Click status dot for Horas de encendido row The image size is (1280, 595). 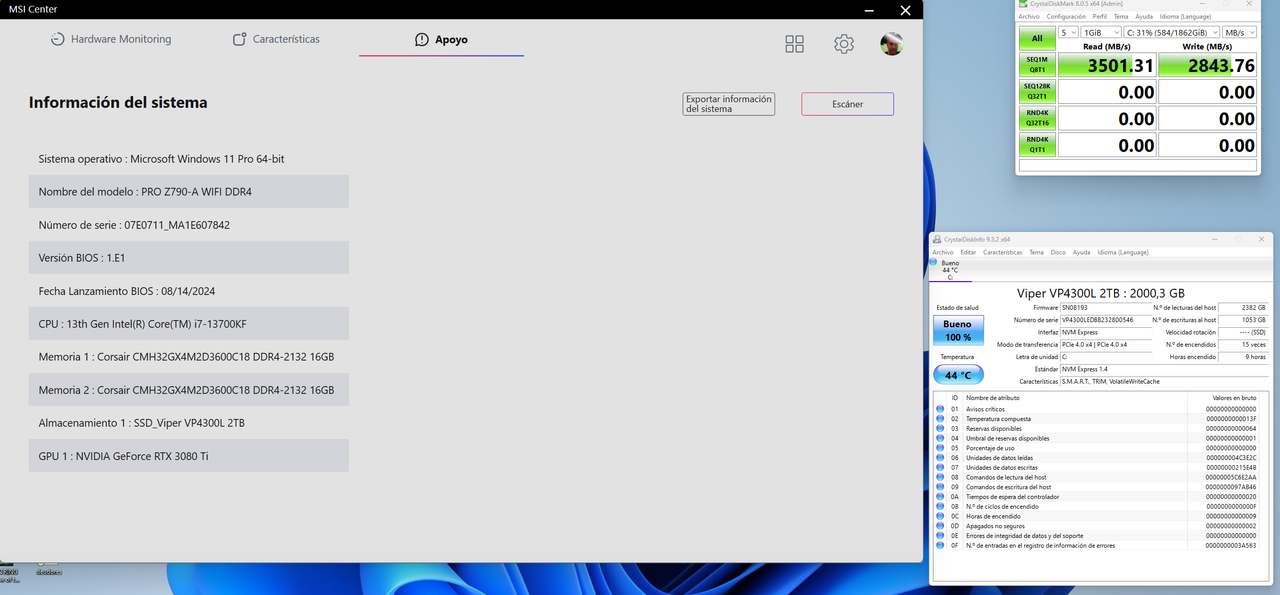pos(940,516)
